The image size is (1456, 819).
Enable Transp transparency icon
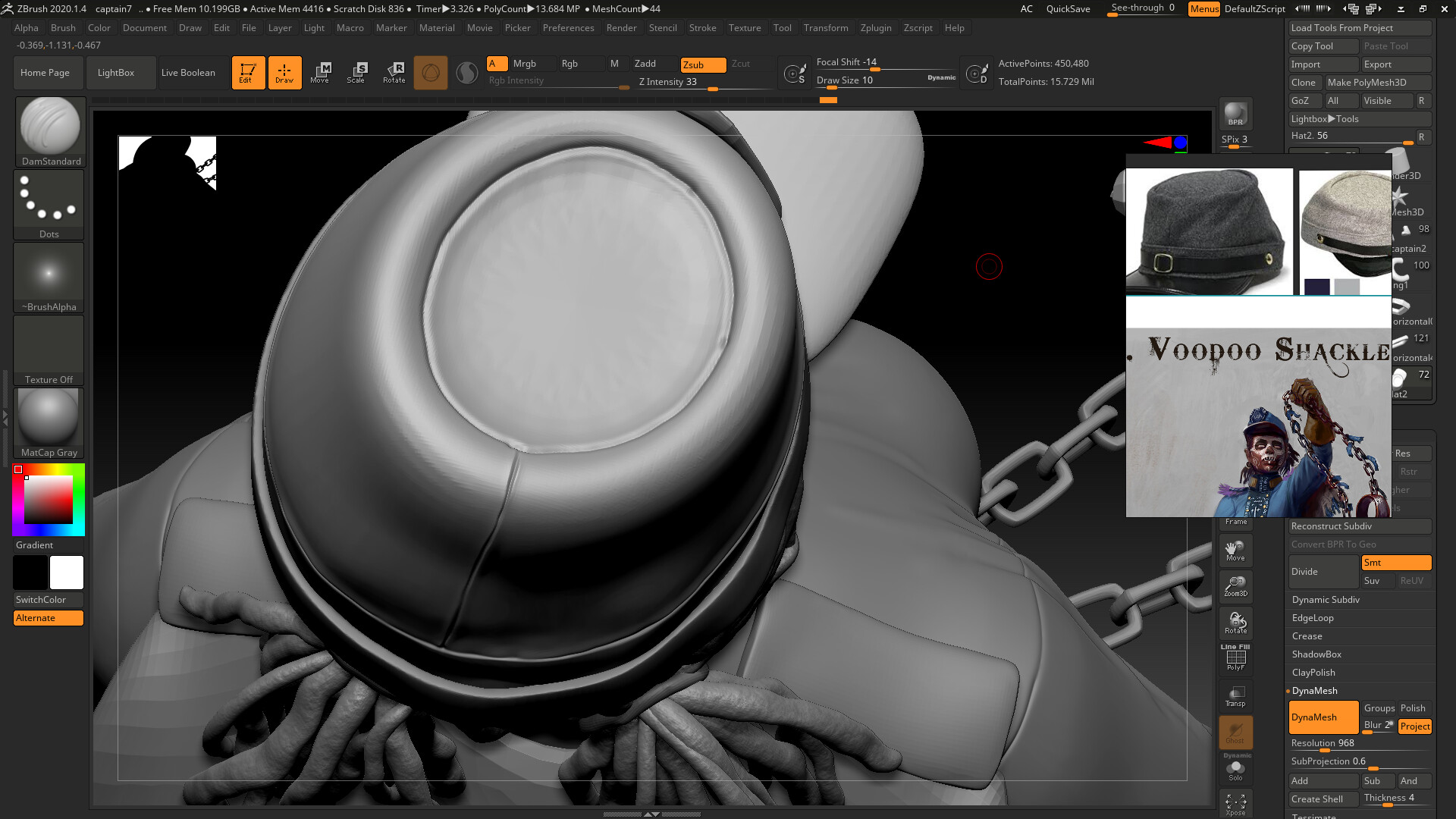click(x=1235, y=695)
